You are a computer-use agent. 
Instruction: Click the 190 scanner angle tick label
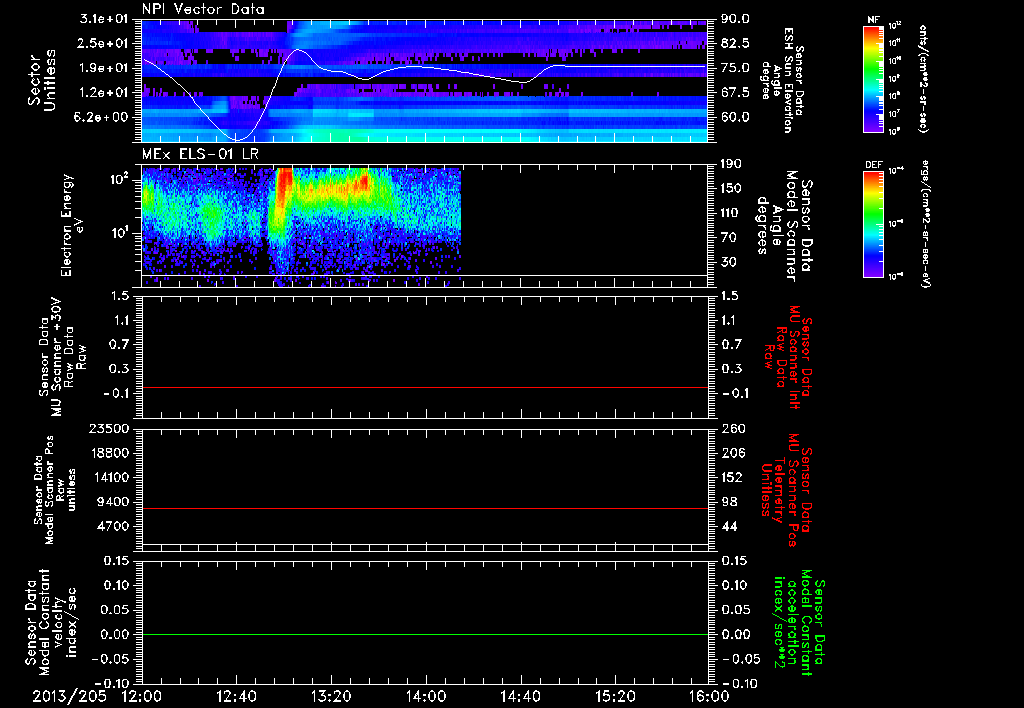(x=731, y=164)
